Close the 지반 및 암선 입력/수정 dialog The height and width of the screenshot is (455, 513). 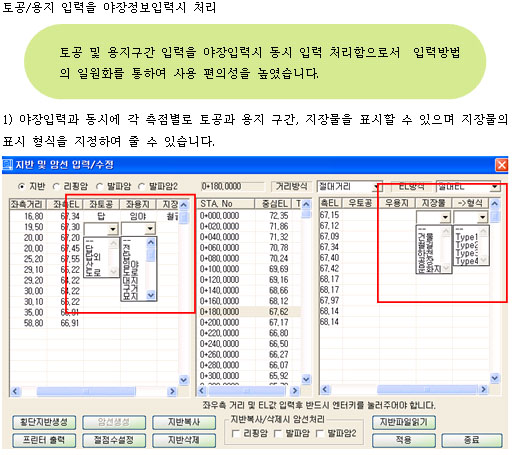pos(502,165)
